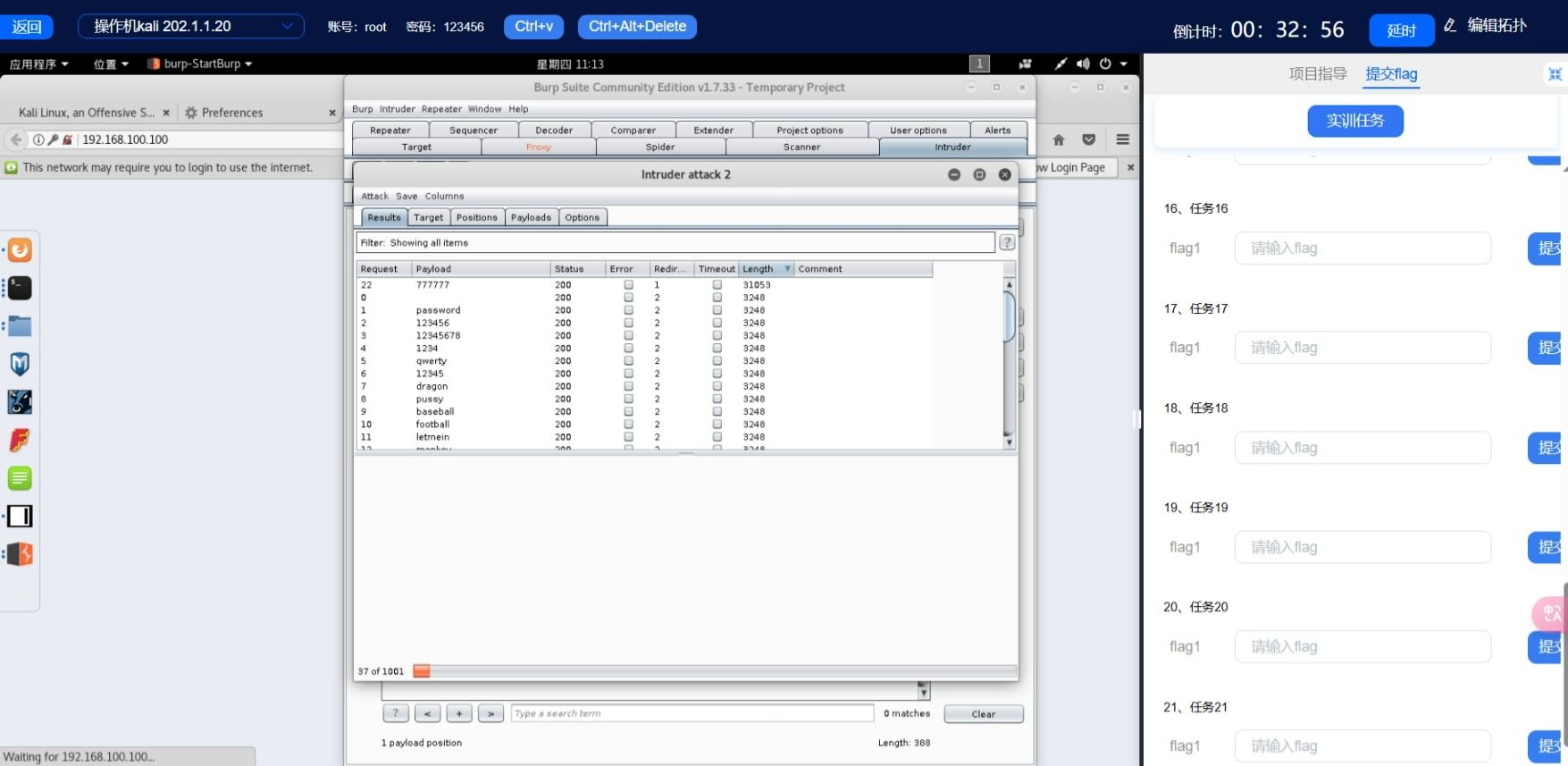Click the expand icon in flag panel
This screenshot has width=1568, height=766.
point(1555,74)
